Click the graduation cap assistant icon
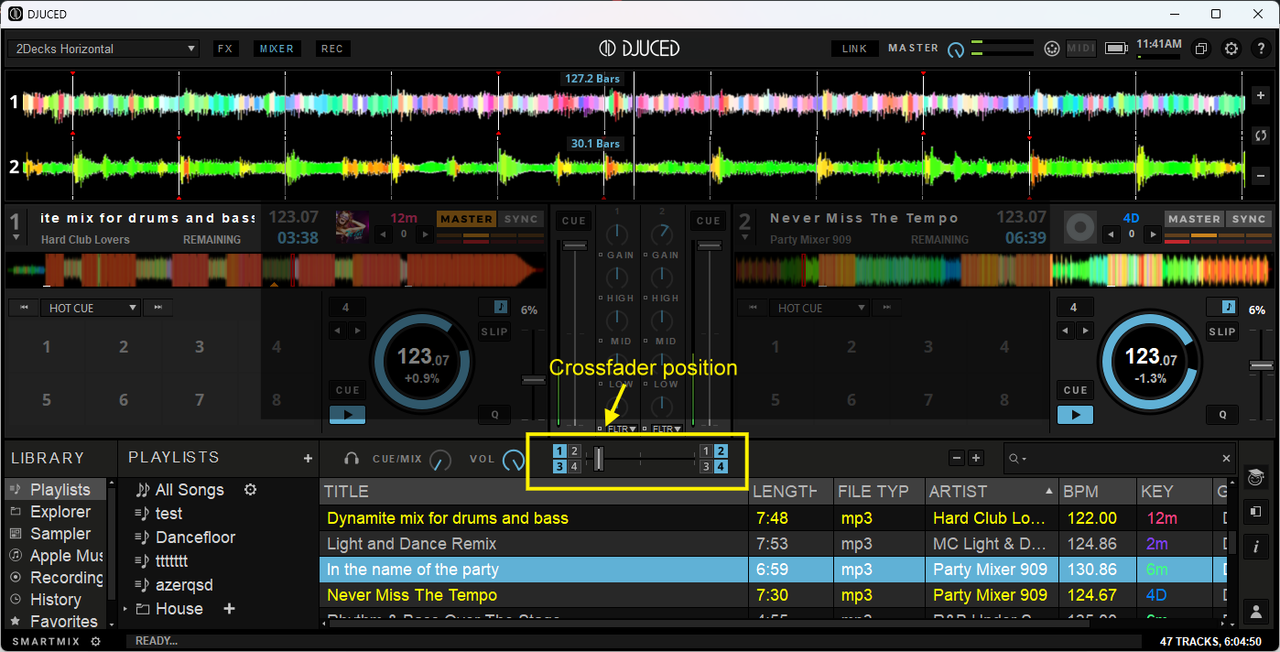Image resolution: width=1280 pixels, height=652 pixels. coord(1255,478)
